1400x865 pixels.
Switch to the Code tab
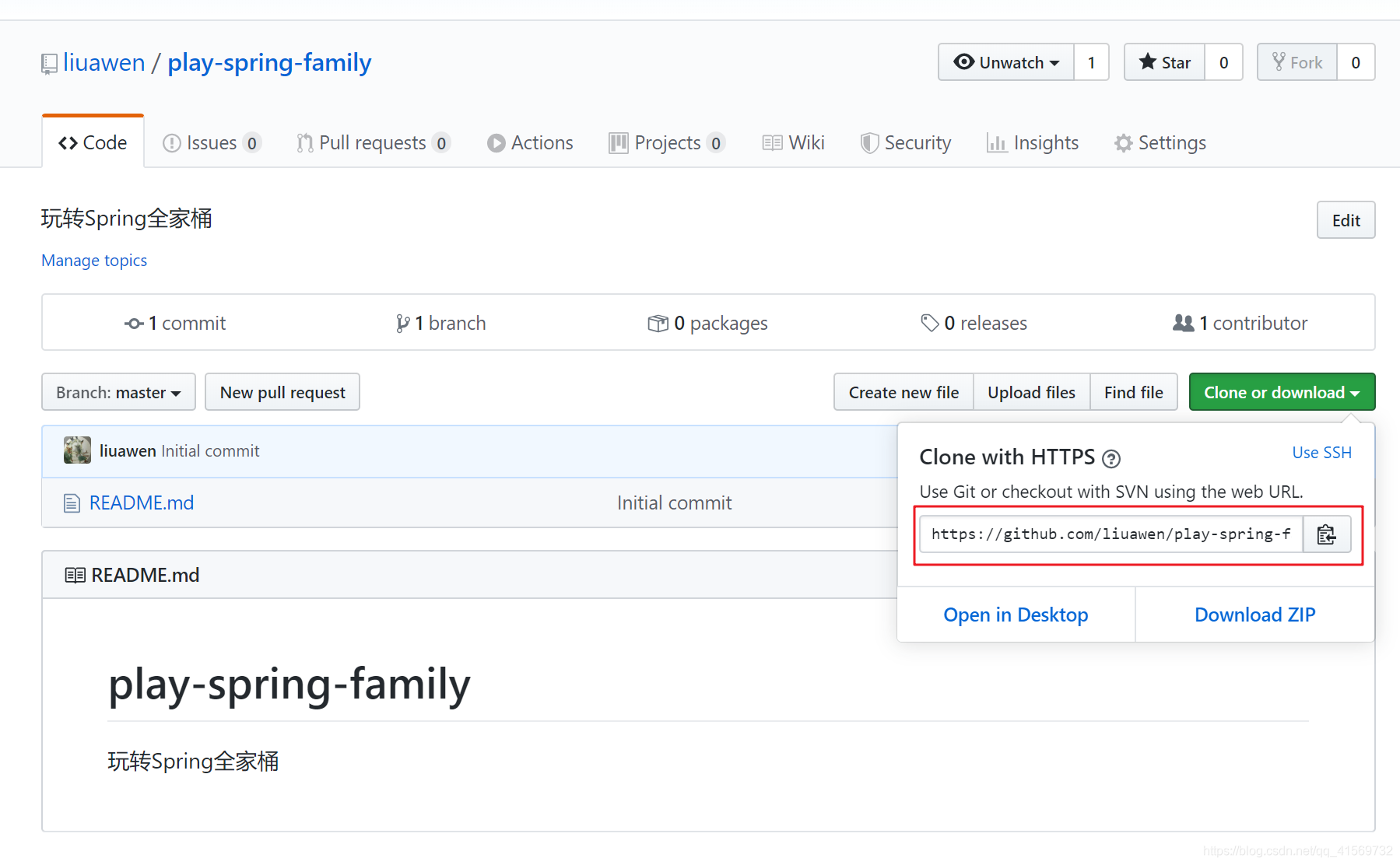coord(93,142)
